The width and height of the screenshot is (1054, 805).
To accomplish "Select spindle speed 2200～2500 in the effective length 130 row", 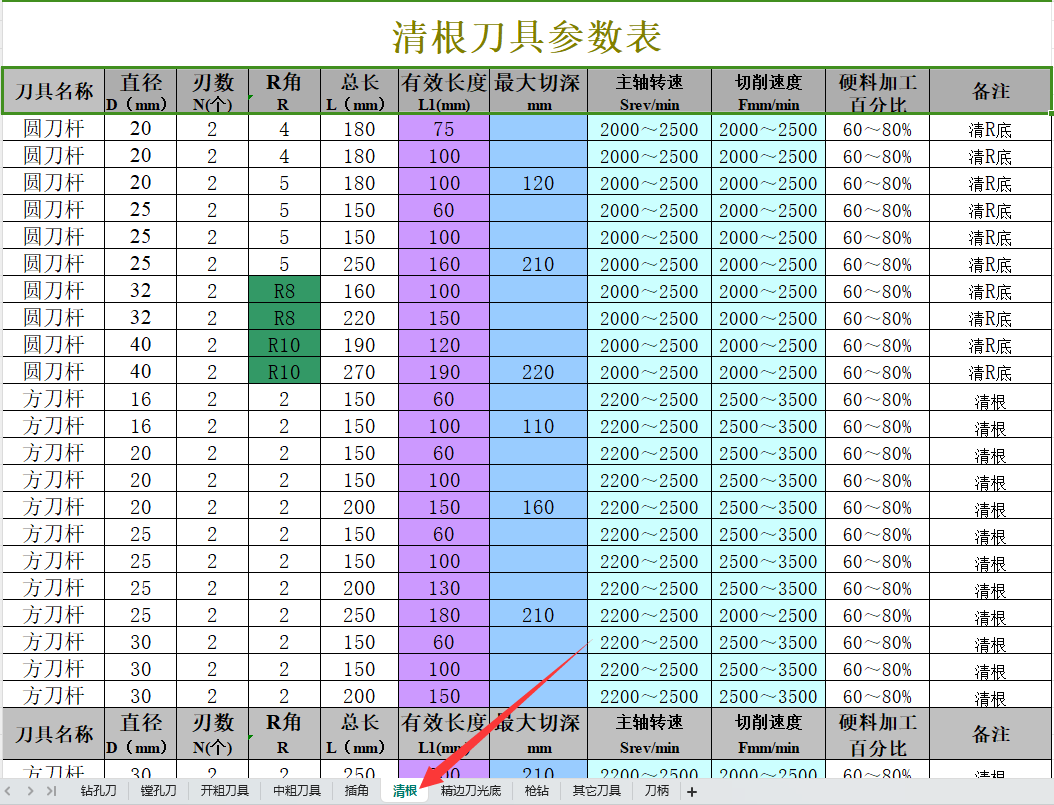I will [649, 587].
